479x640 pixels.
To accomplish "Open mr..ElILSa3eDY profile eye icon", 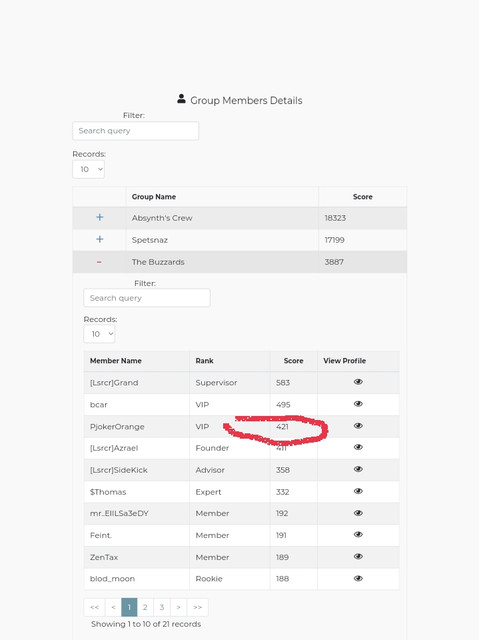I will pos(358,513).
